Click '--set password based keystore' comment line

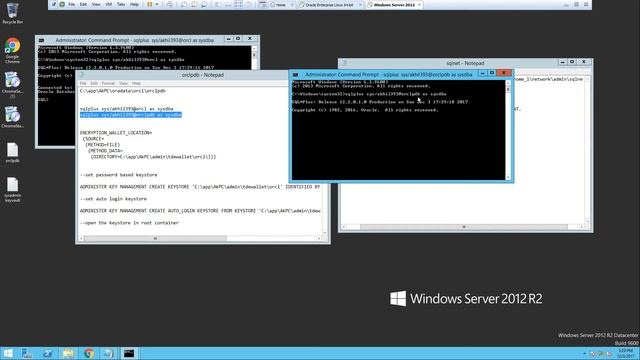[119, 175]
